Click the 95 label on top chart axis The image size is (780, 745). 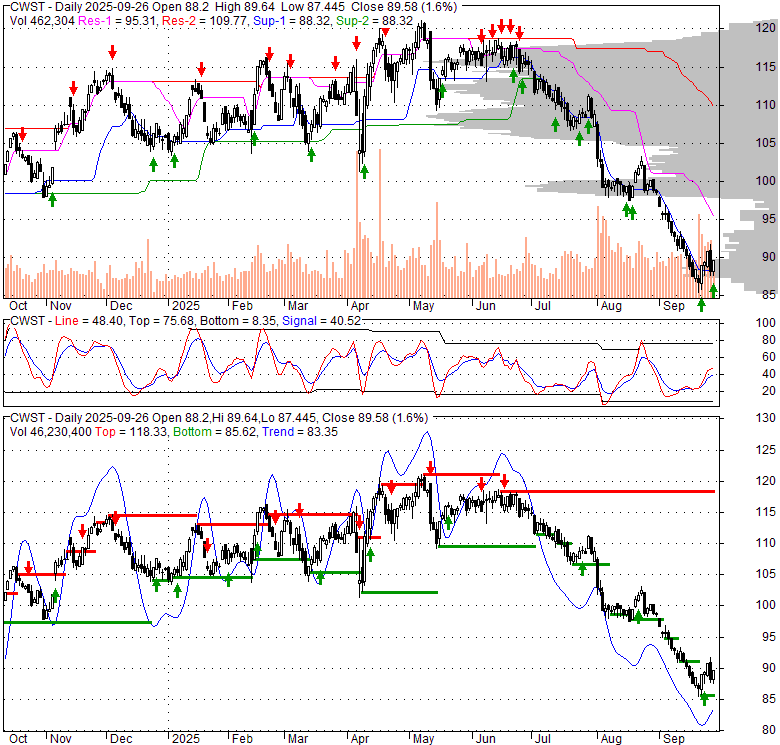click(769, 219)
